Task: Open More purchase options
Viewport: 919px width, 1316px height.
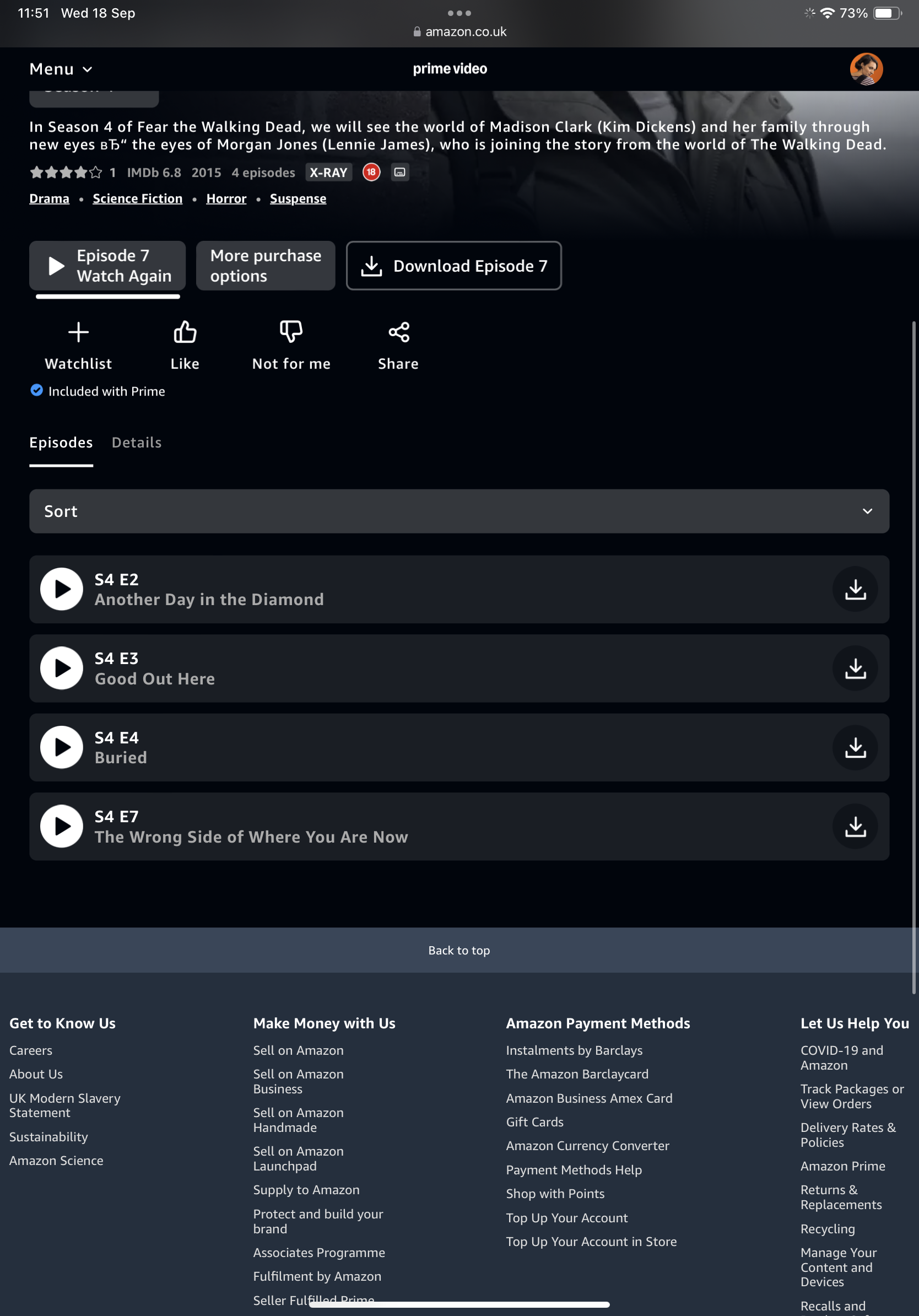Action: 265,266
